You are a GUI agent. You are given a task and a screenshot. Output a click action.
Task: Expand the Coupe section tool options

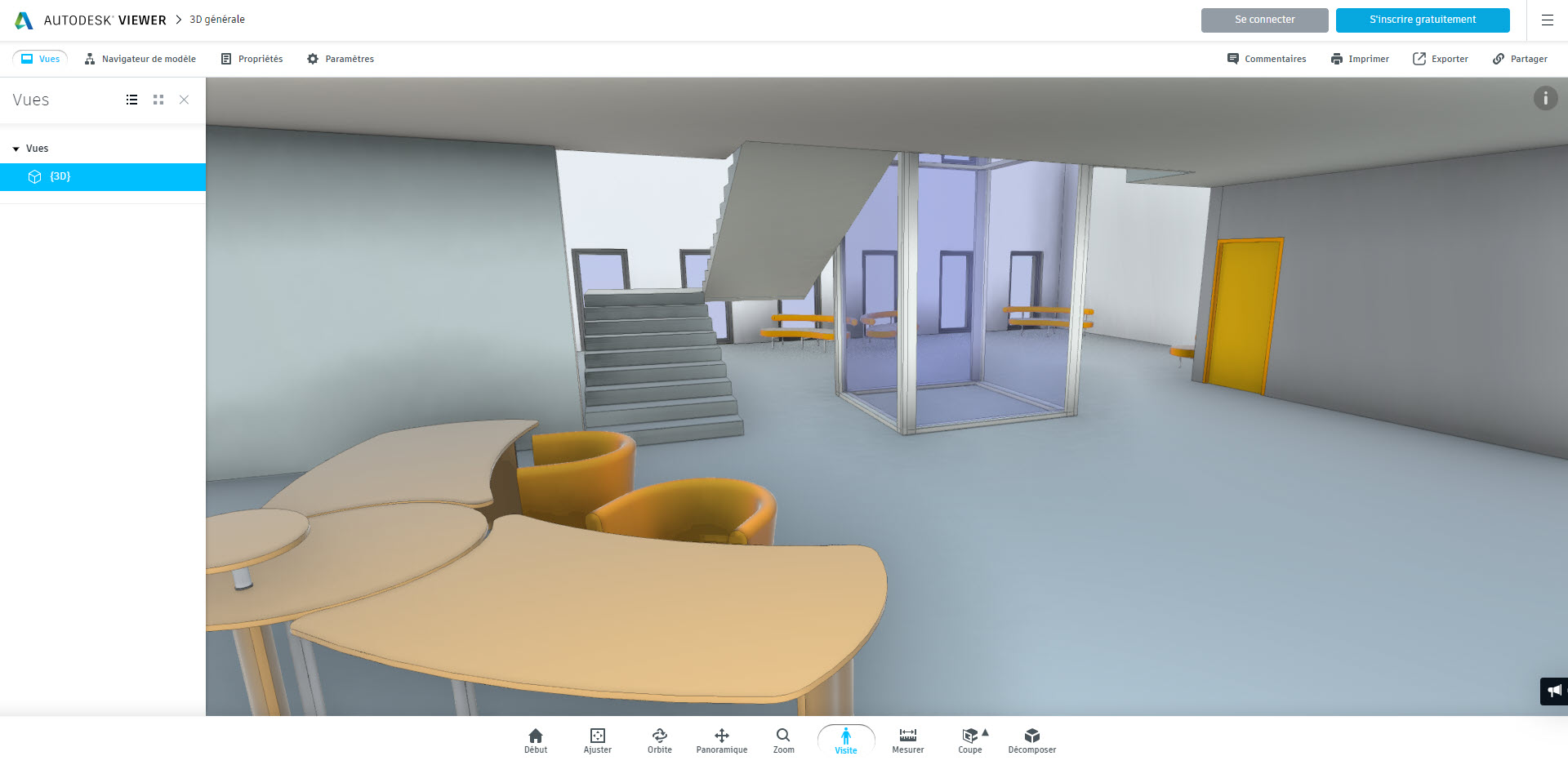coord(986,732)
